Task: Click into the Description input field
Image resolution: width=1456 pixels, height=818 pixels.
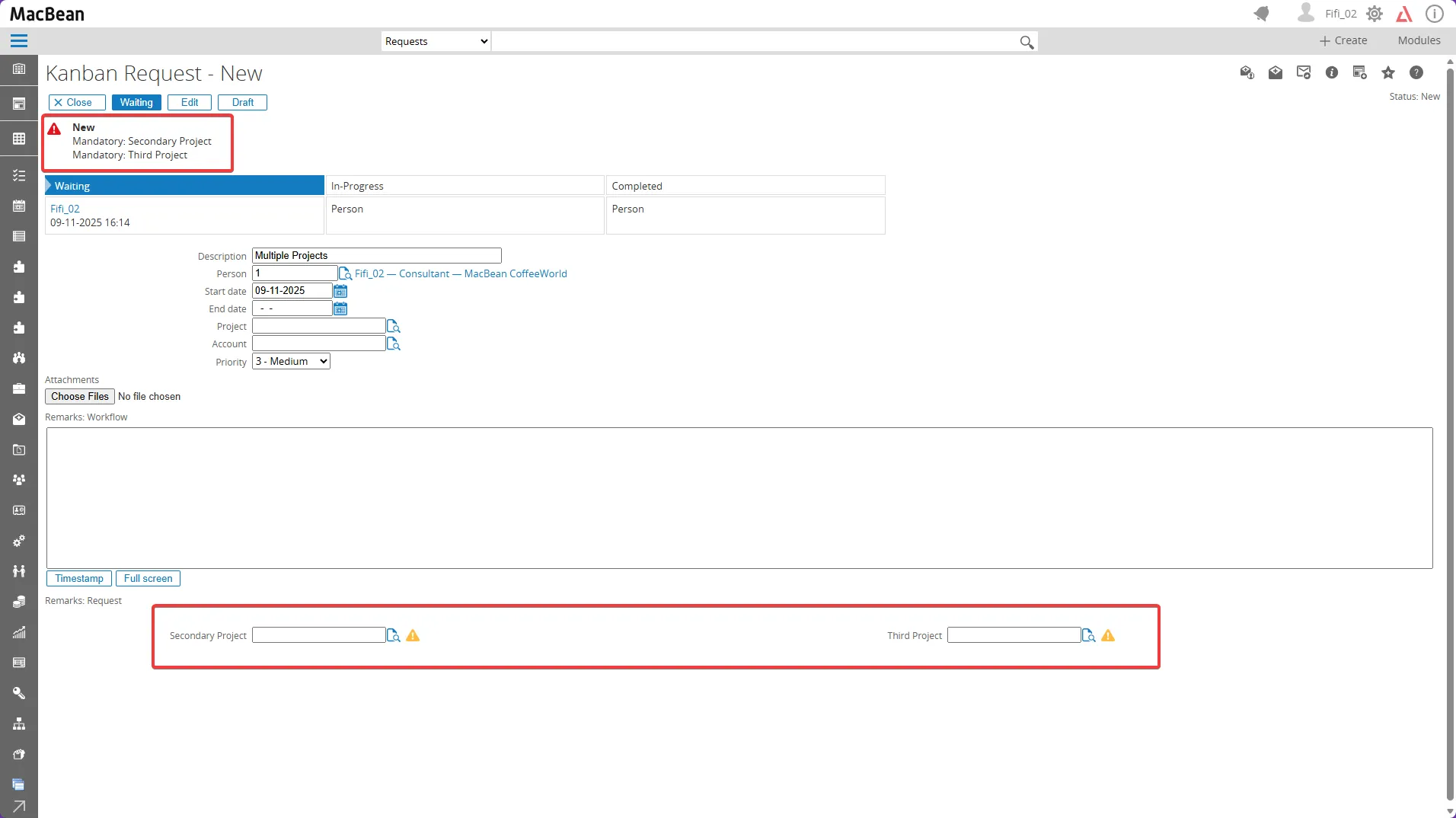Action: [x=376, y=256]
